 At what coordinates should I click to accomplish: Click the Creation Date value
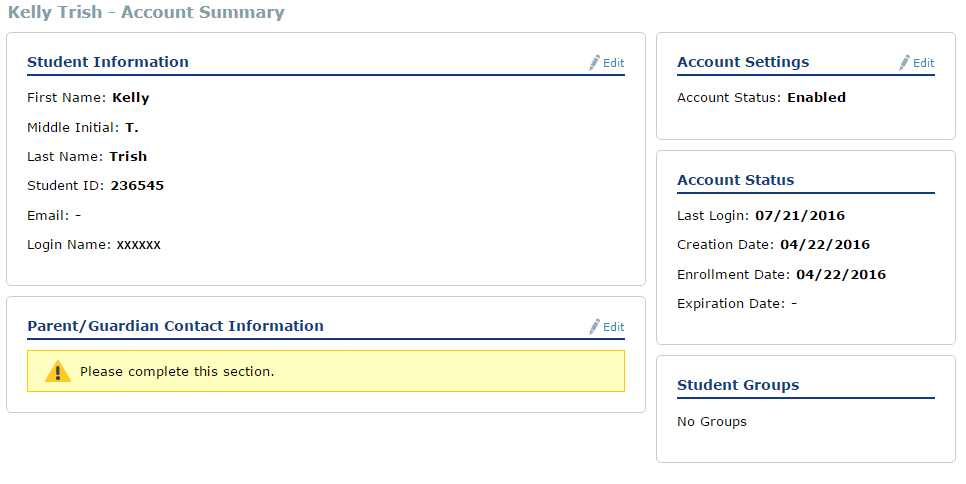[x=824, y=245]
